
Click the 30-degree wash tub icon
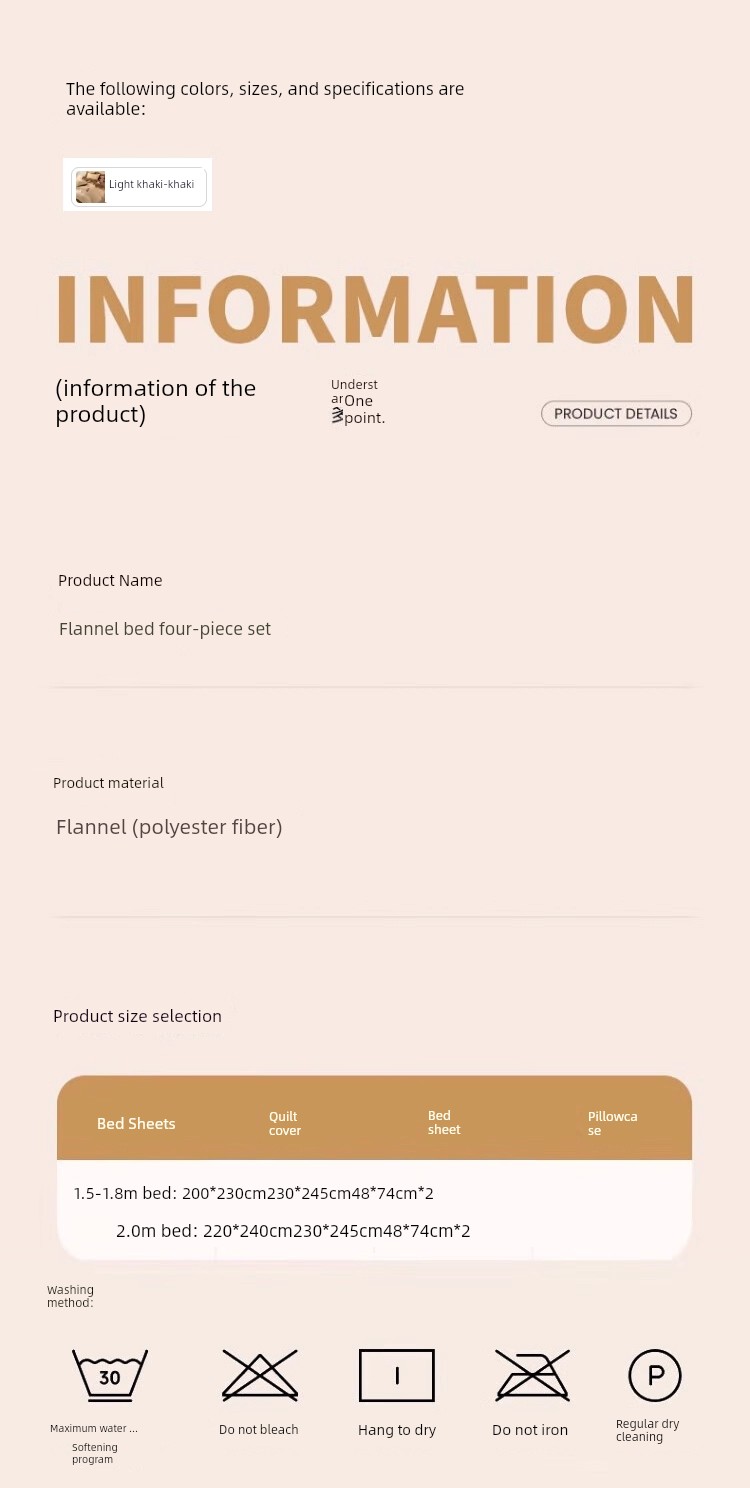110,1375
